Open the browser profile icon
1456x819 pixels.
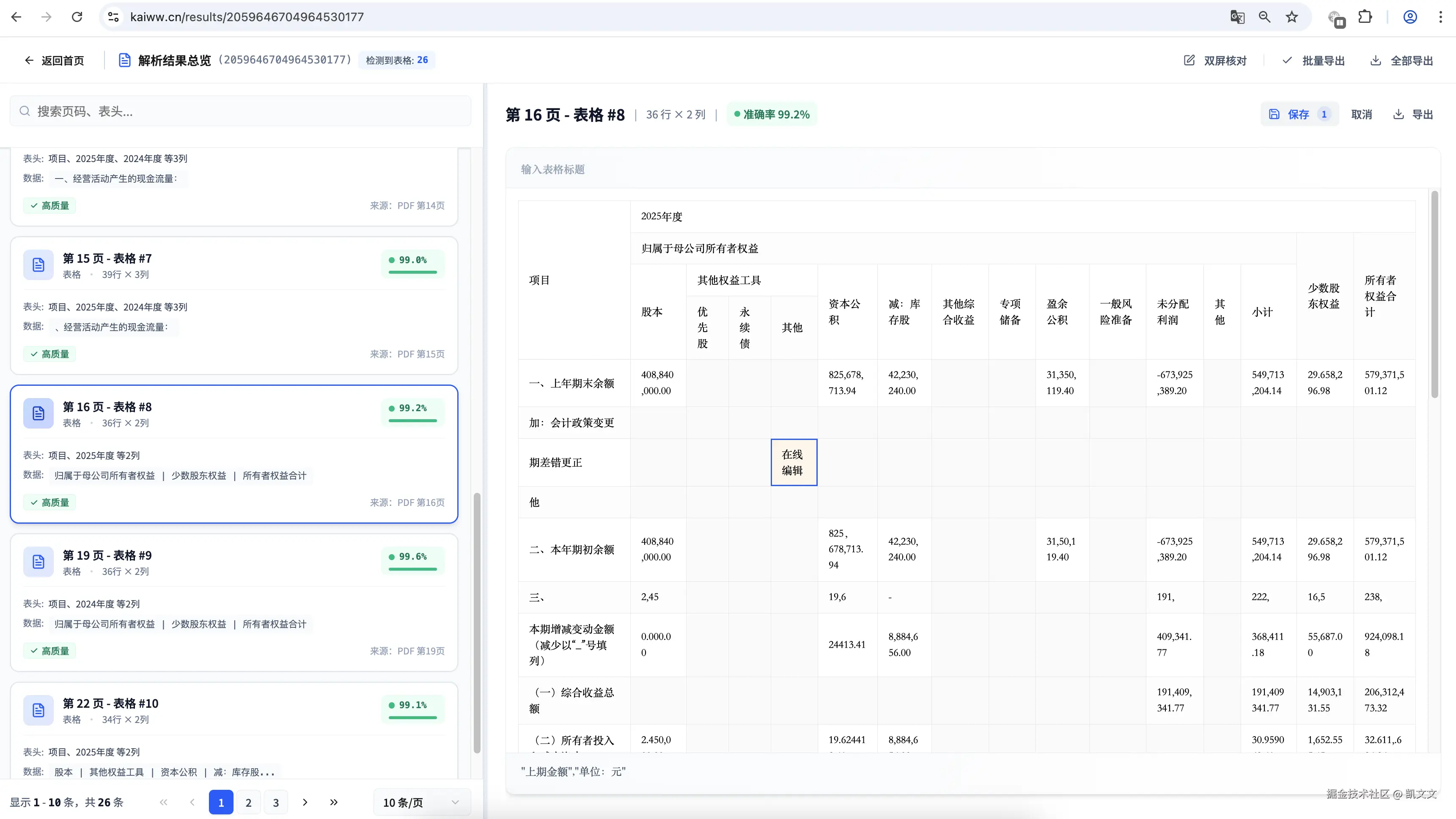click(x=1410, y=17)
